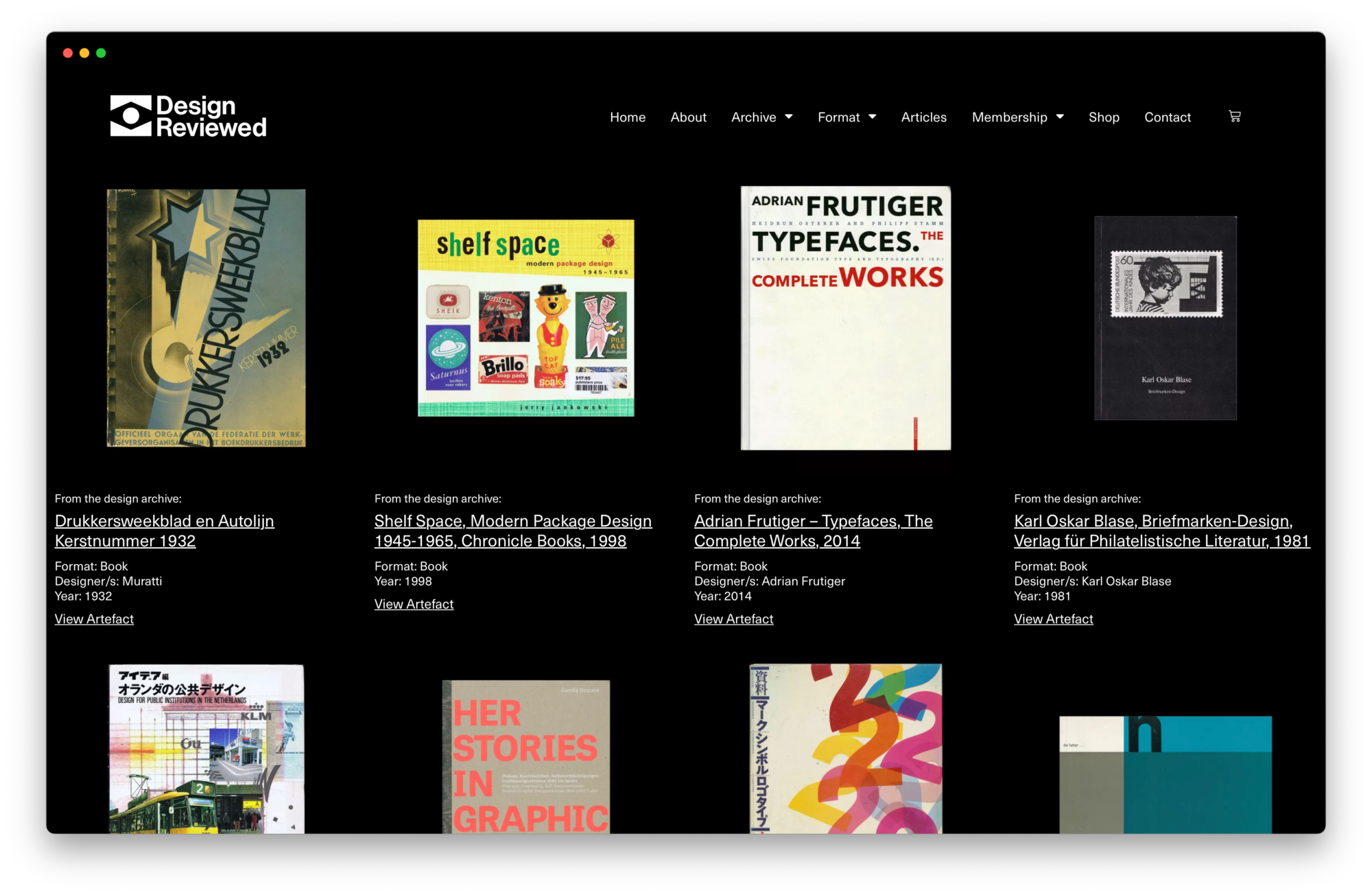Open Adrian Frutiger Typefaces Complete Works link
Image resolution: width=1372 pixels, height=895 pixels.
pos(814,531)
